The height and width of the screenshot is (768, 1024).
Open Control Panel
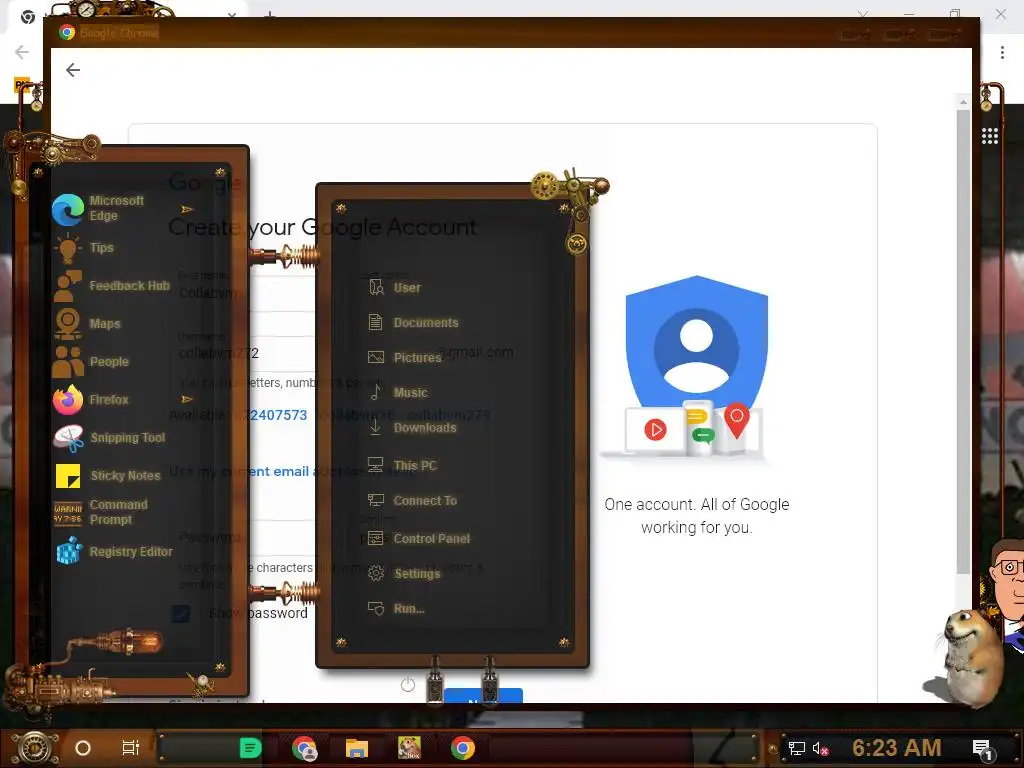coord(419,538)
